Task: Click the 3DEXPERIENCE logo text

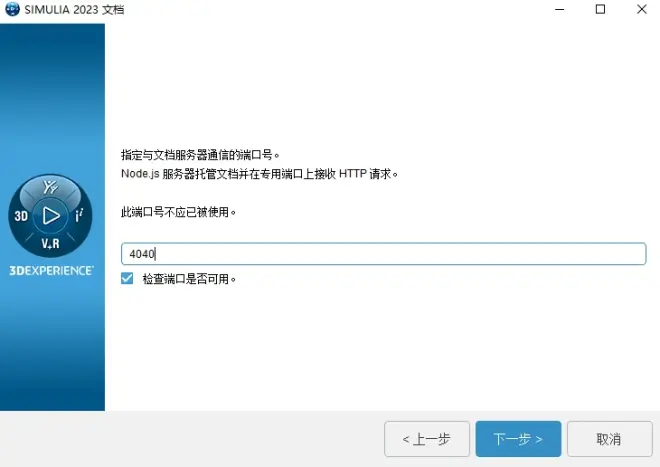Action: point(51,270)
